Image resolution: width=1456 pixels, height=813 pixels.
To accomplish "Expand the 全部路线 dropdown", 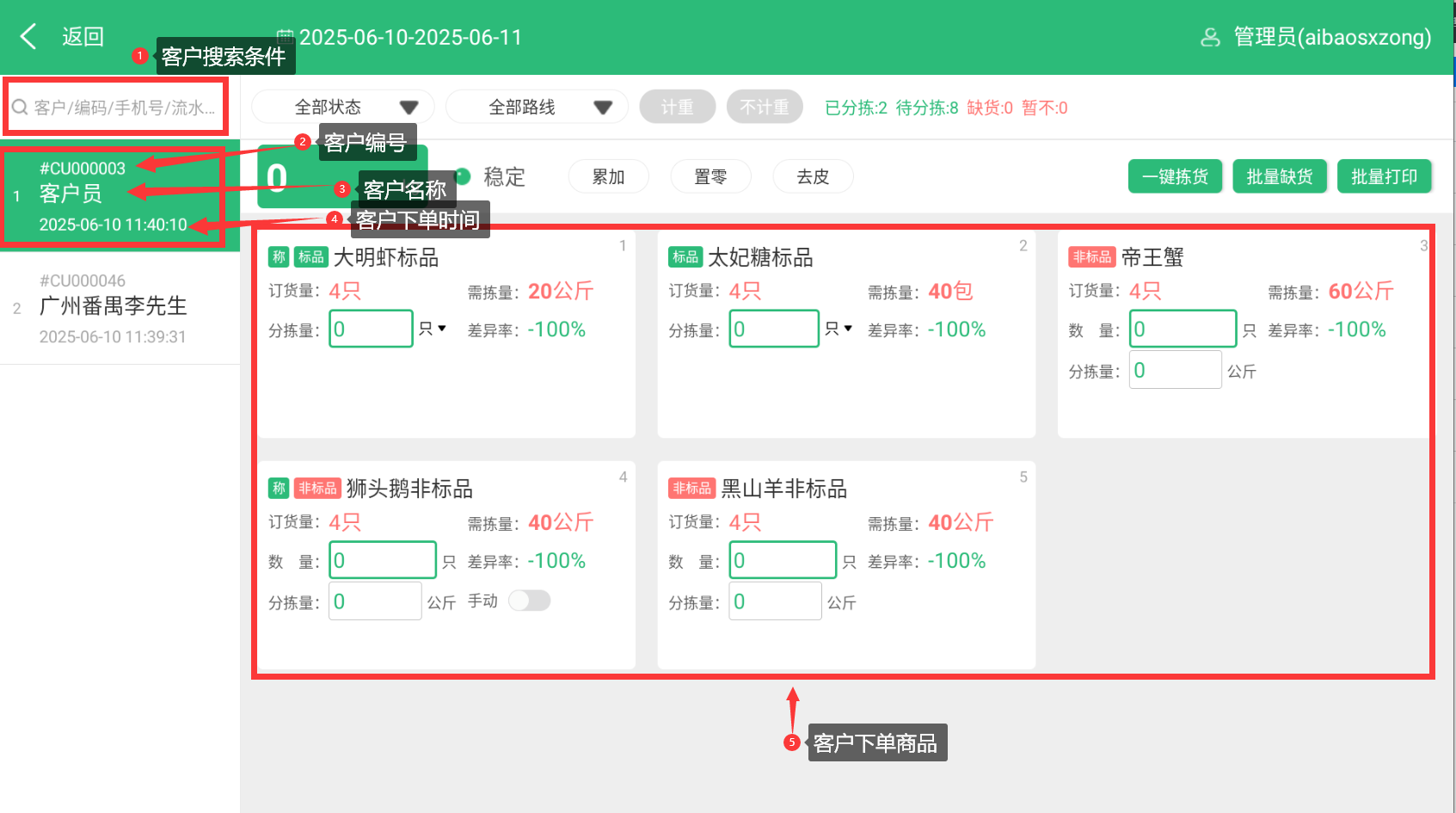I will coord(537,108).
